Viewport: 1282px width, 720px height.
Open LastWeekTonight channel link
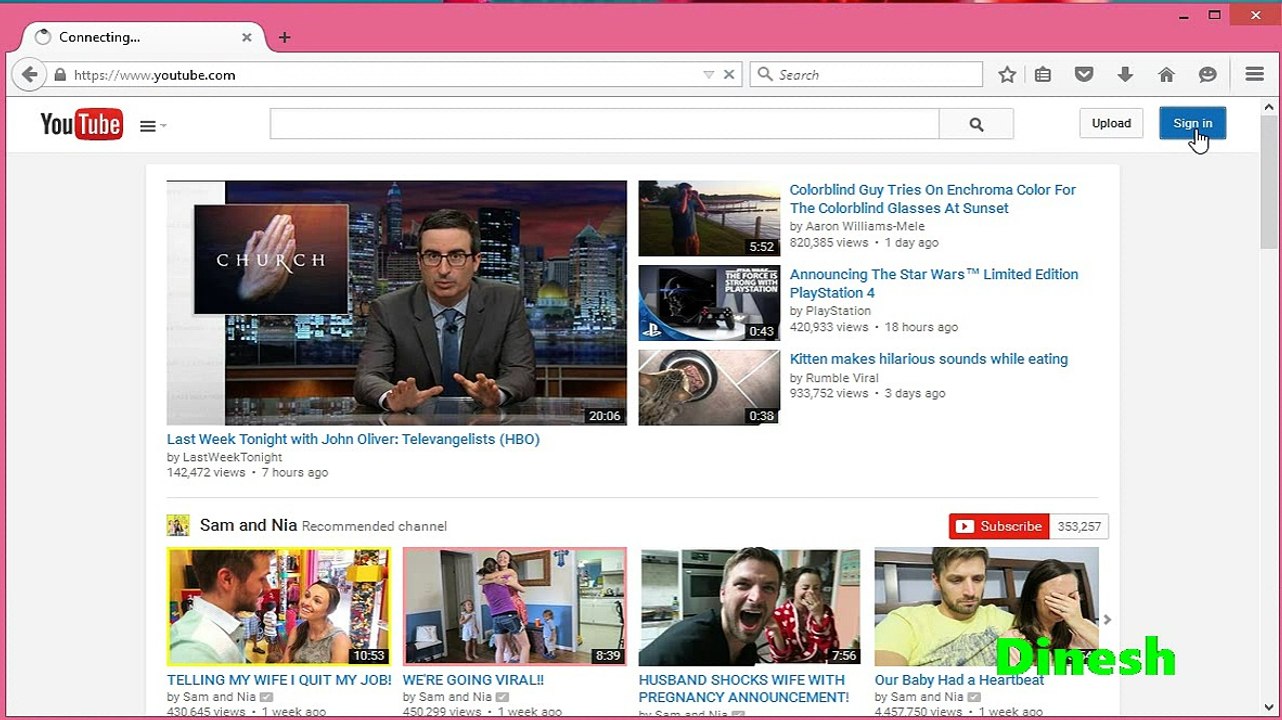232,457
